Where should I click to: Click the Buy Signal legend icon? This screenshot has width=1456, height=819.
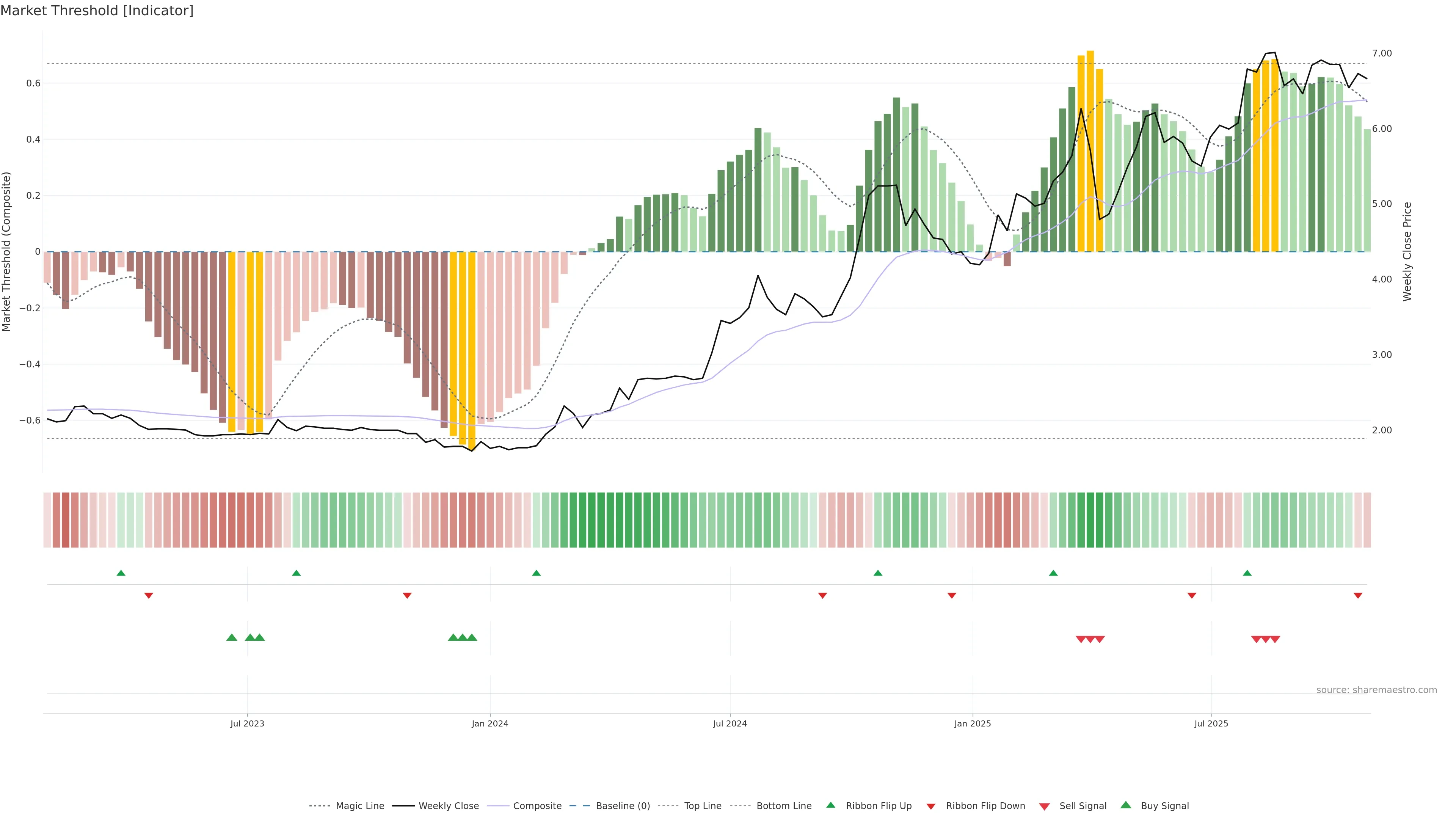[1125, 805]
